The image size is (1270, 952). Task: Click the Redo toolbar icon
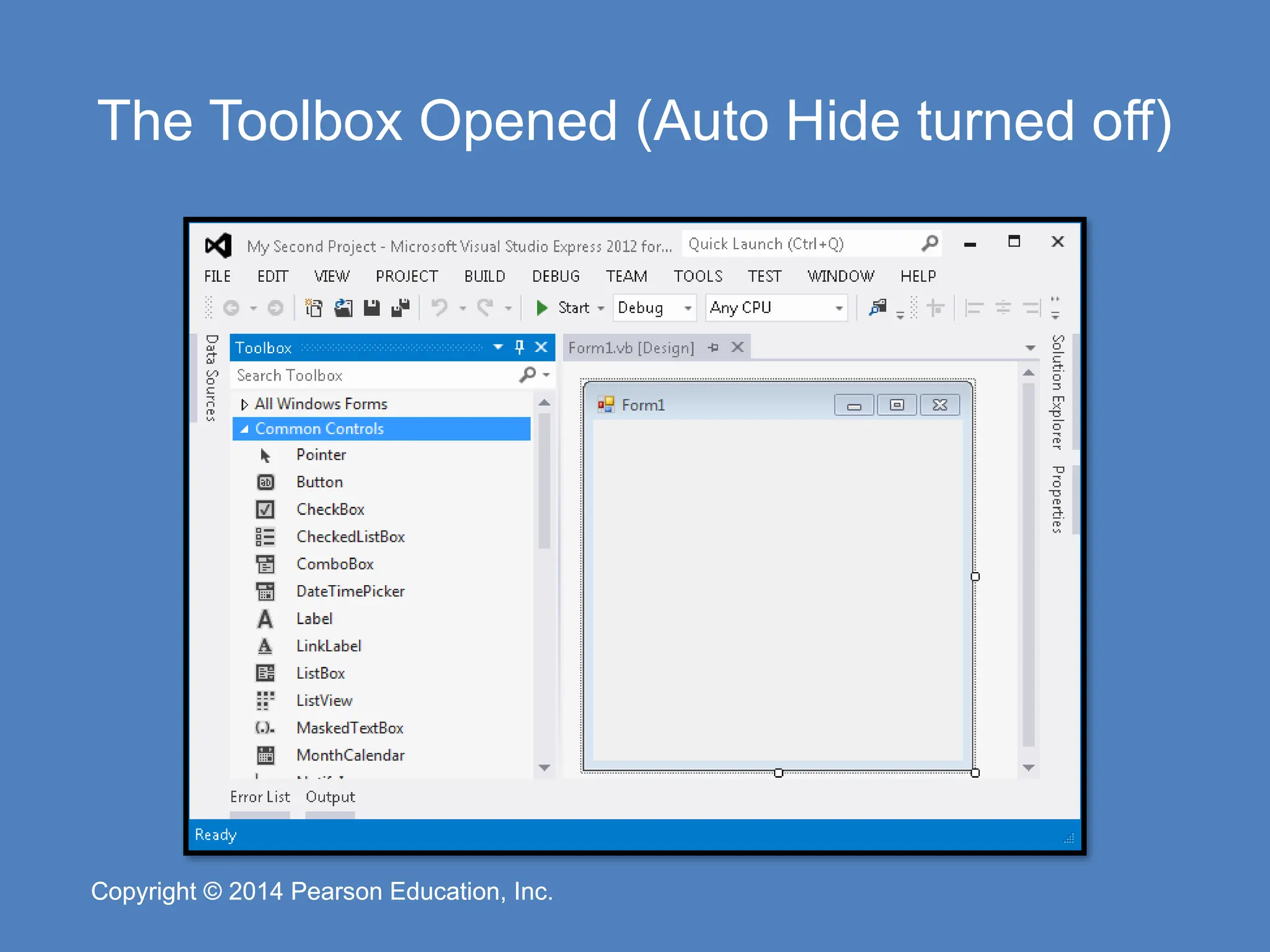tap(485, 308)
